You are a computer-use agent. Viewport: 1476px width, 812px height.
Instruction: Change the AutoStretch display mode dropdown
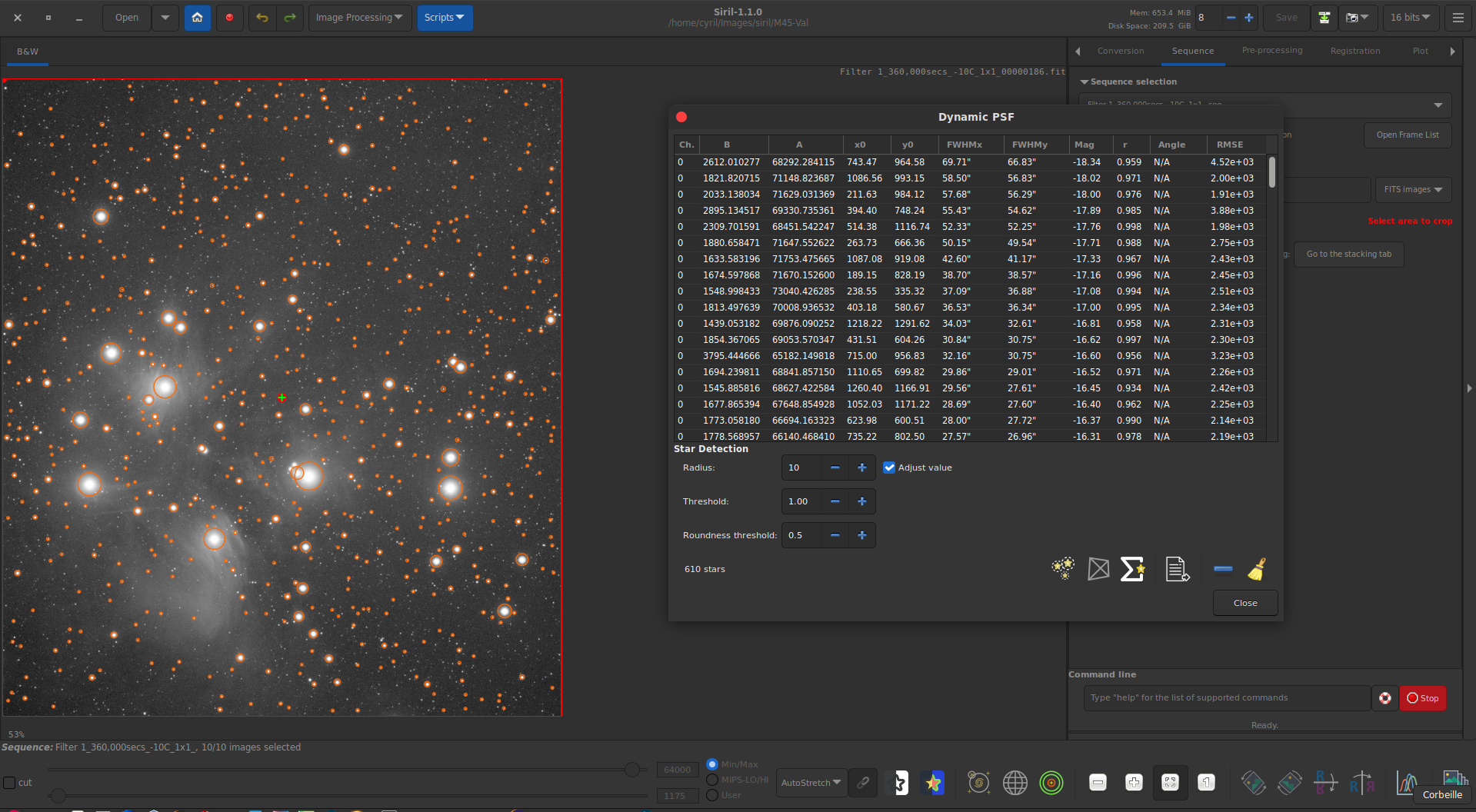coord(811,782)
